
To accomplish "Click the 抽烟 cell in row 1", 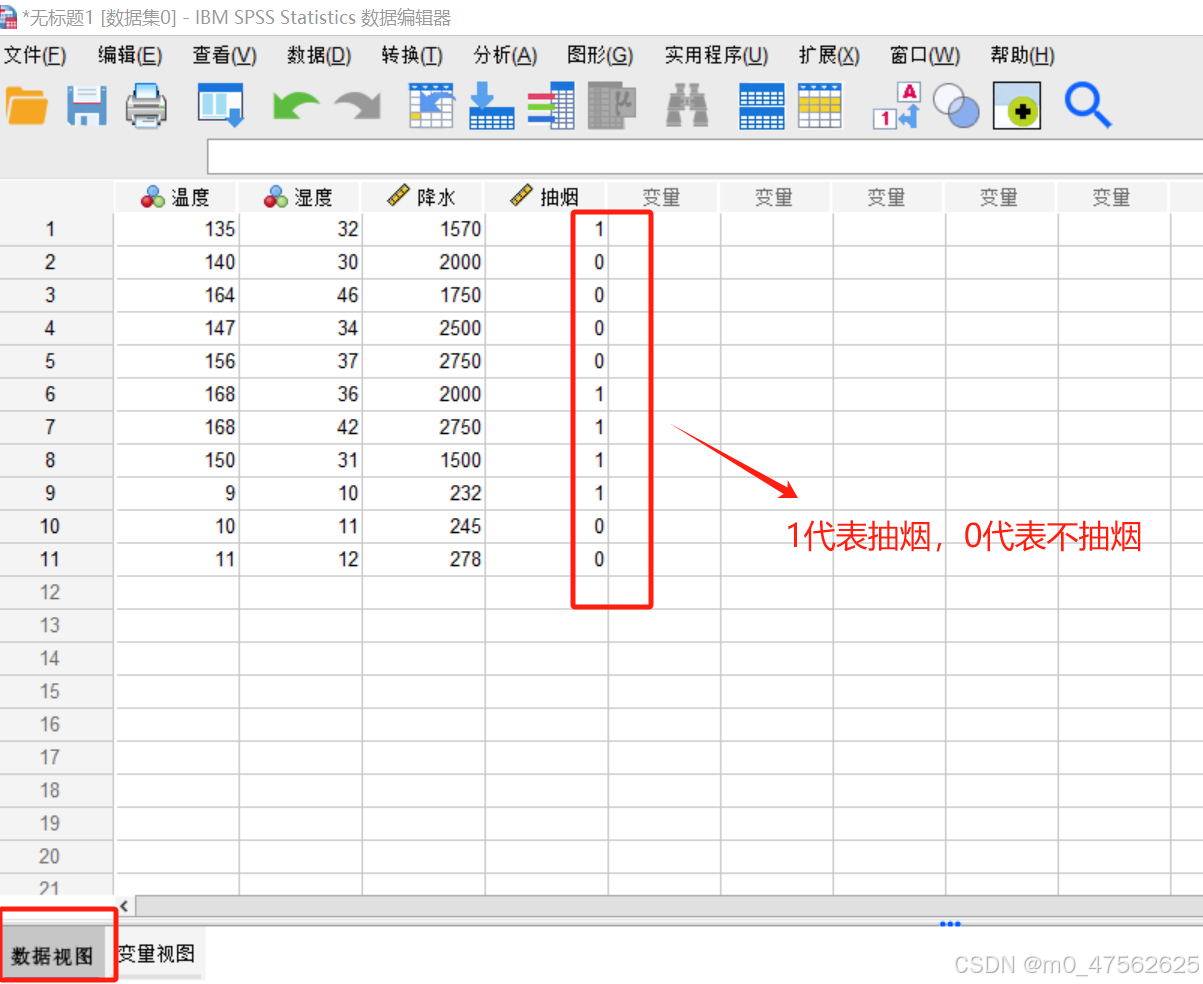I will pos(546,229).
